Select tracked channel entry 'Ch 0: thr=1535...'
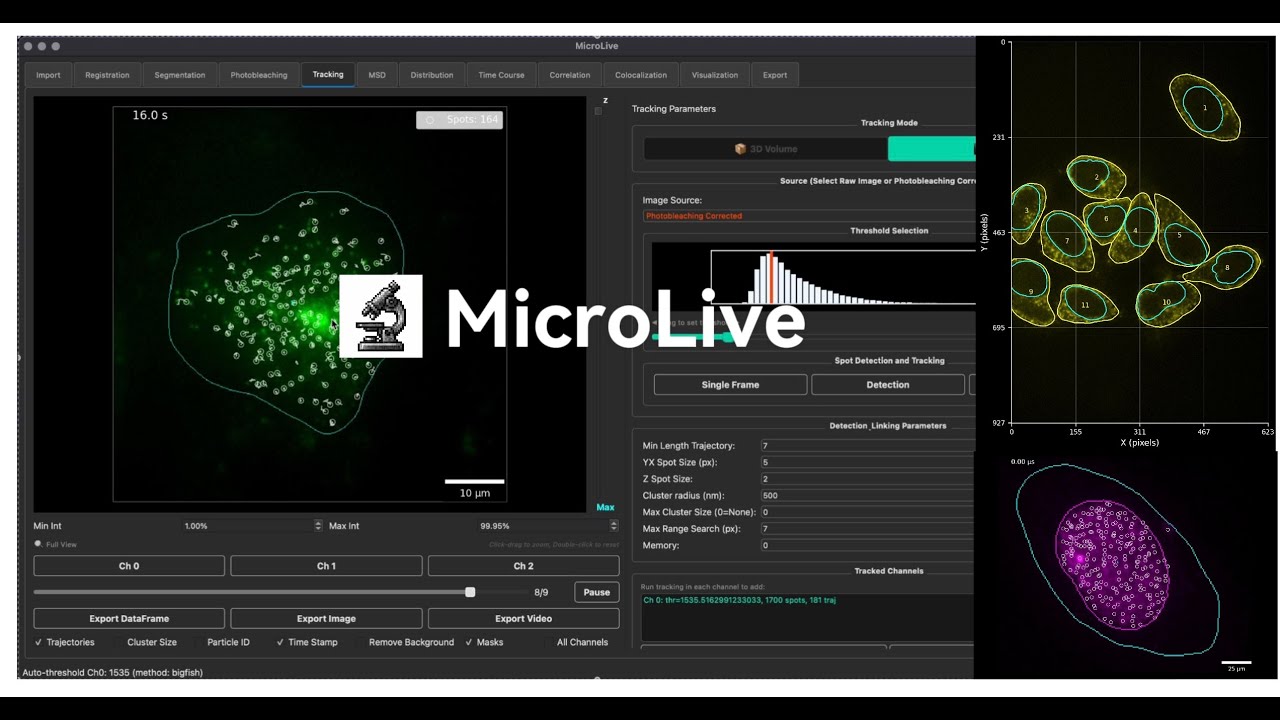1280x720 pixels. (739, 600)
